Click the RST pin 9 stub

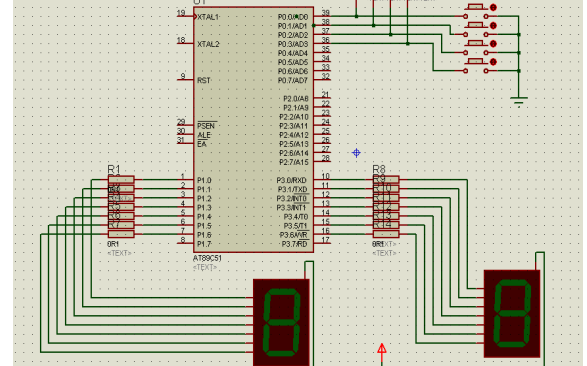click(185, 80)
